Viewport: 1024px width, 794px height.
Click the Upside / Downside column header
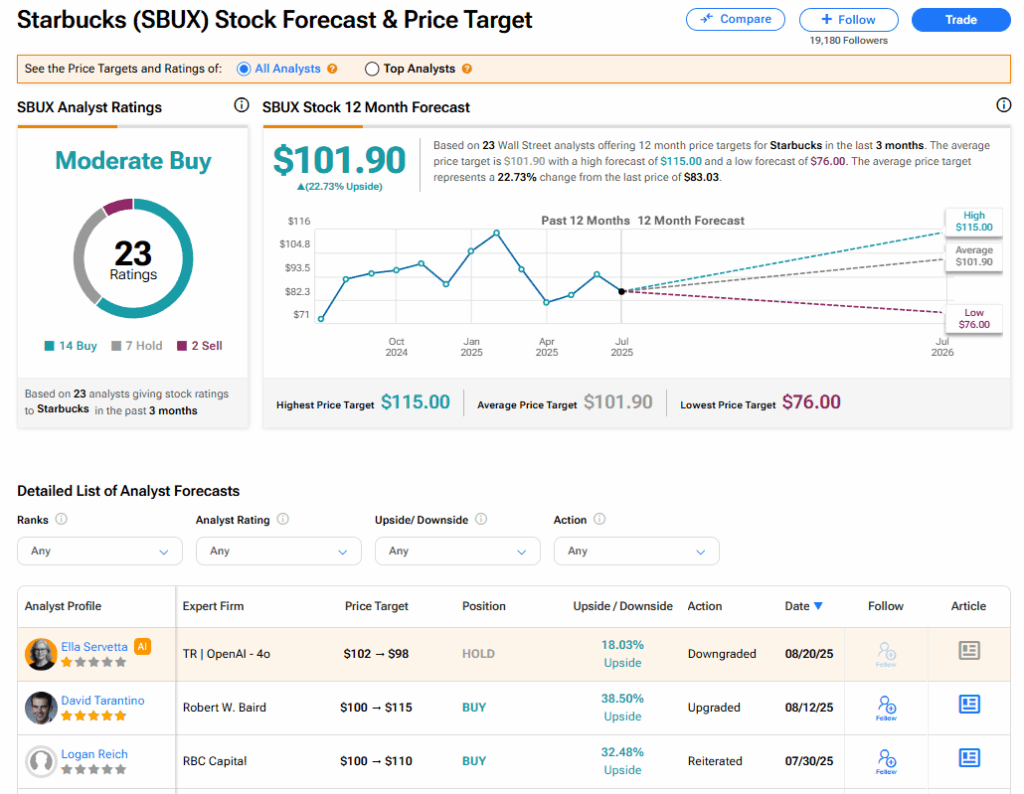[x=623, y=606]
